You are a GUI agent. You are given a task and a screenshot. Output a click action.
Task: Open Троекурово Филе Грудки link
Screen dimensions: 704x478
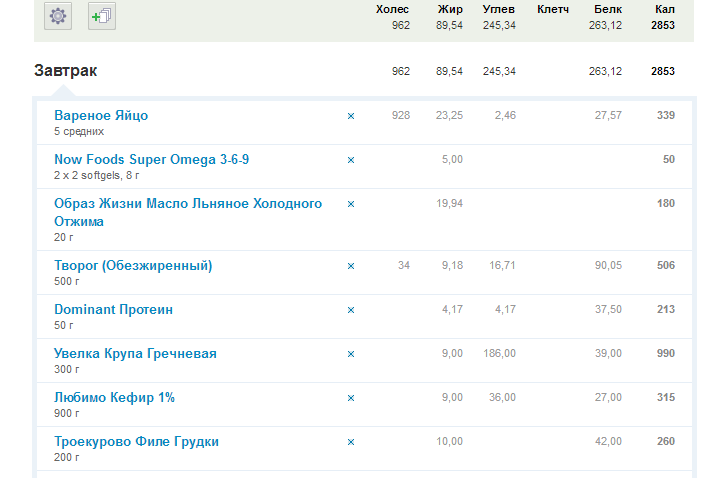(x=136, y=442)
